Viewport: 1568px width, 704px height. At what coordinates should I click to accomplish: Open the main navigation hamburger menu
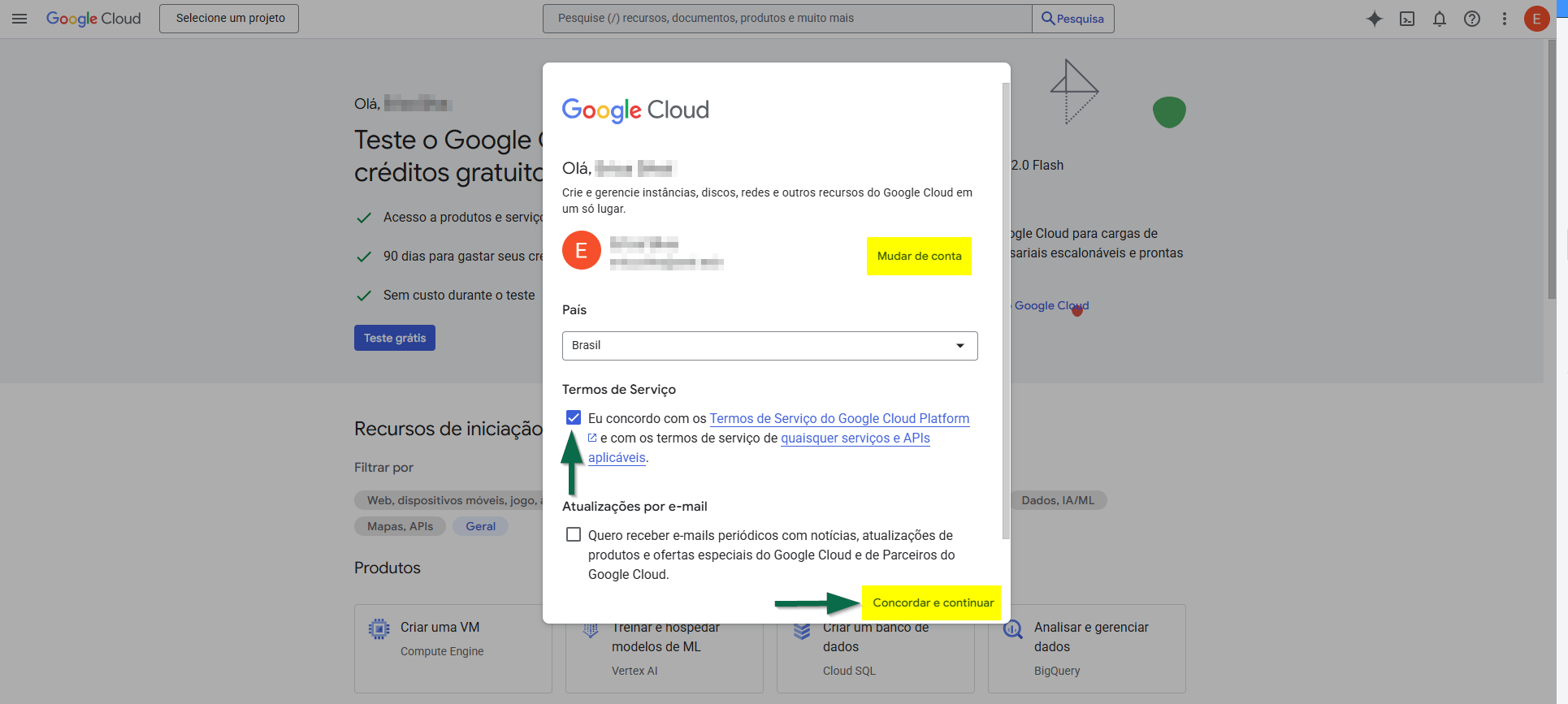click(19, 19)
